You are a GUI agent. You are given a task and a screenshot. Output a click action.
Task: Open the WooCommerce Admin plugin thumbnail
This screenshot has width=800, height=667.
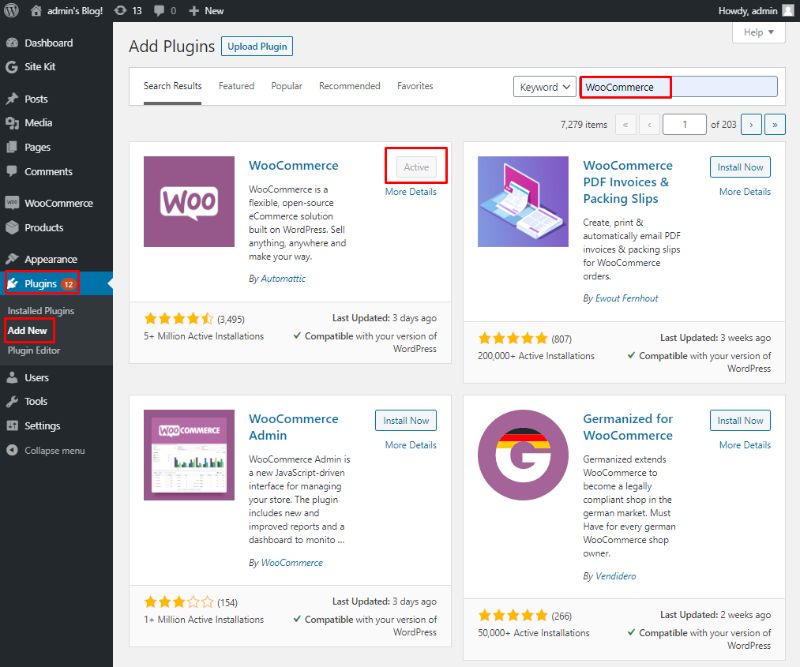click(189, 455)
